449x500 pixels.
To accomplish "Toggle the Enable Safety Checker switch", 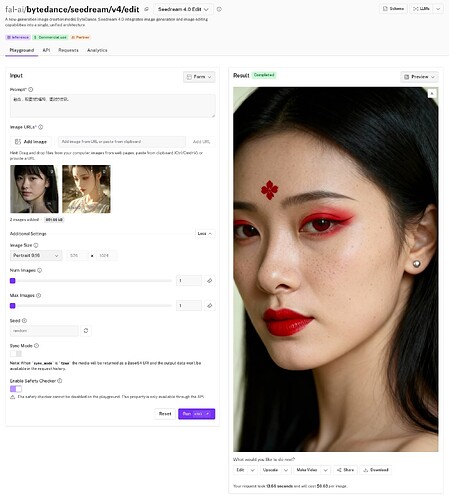I will pyautogui.click(x=16, y=389).
